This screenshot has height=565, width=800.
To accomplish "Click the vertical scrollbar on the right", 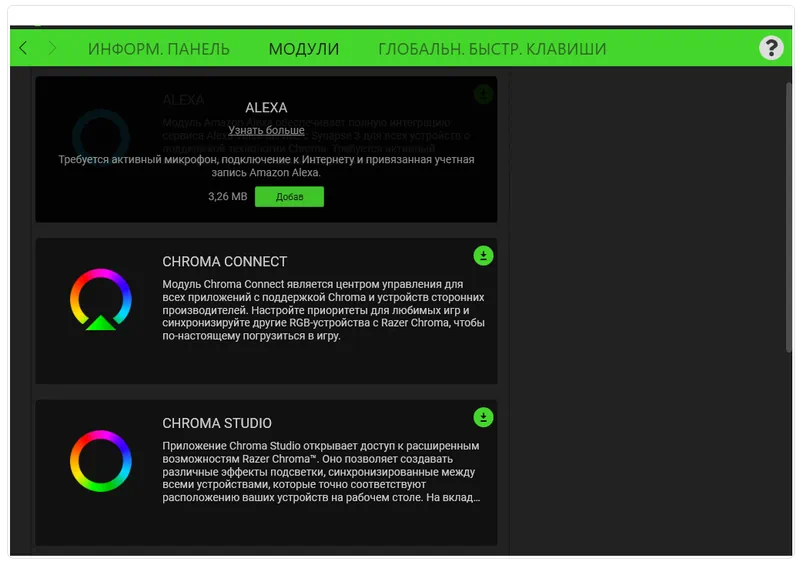I will coord(789,217).
